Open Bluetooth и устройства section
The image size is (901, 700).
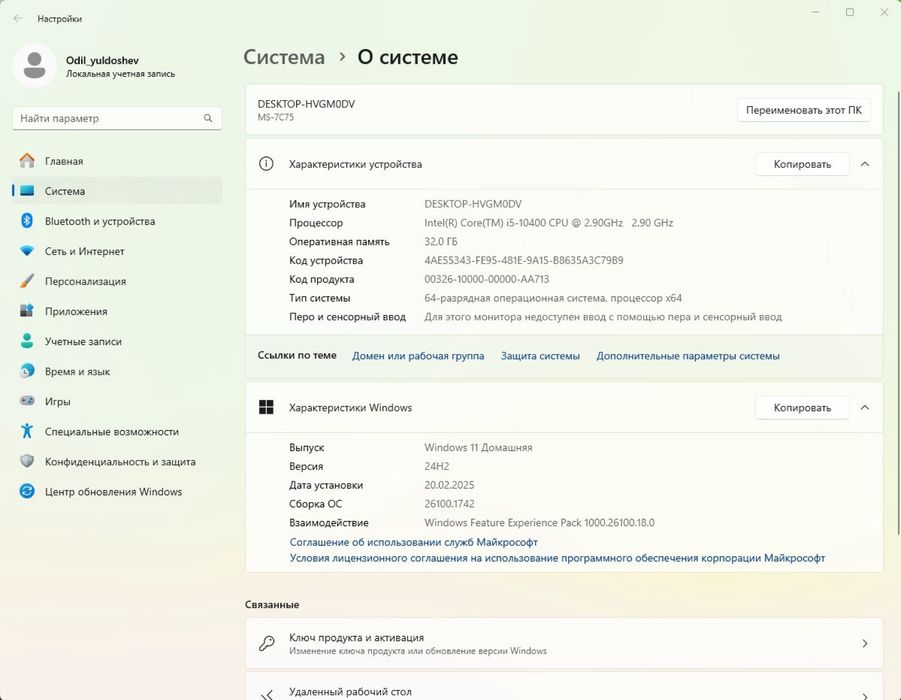(99, 221)
